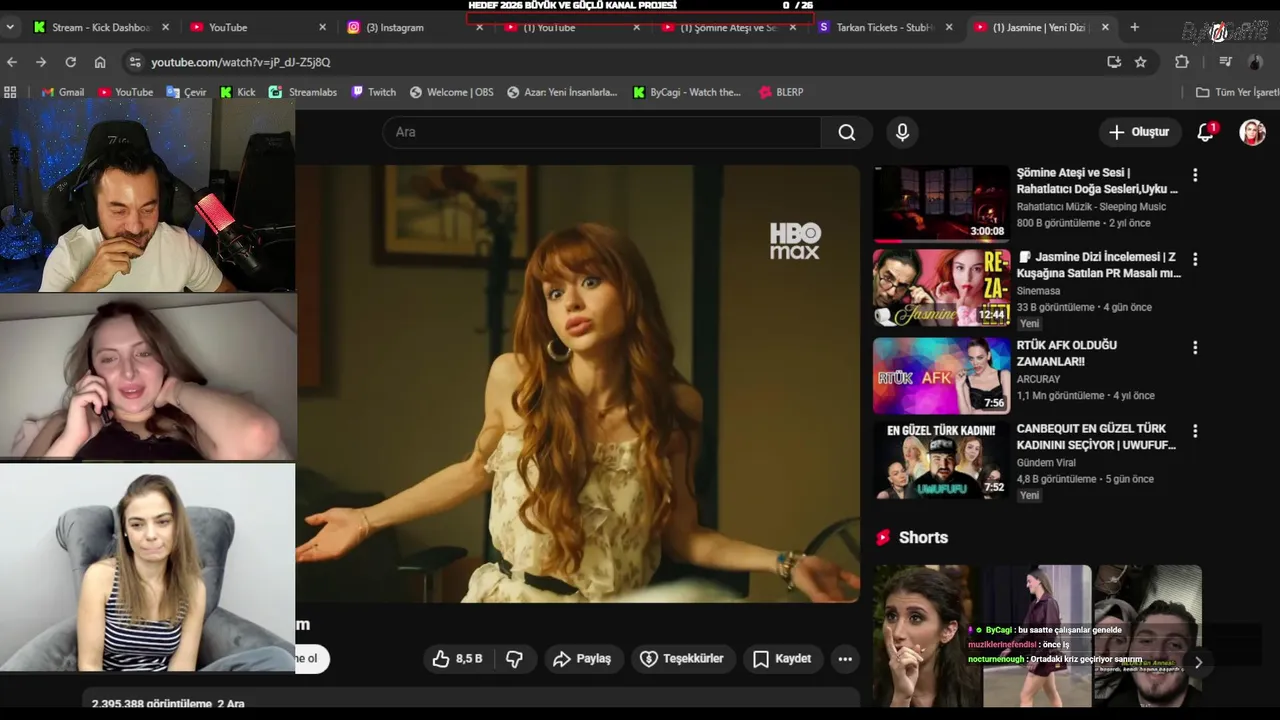Go forward to next page
Viewport: 1280px width, 720px height.
click(x=41, y=62)
